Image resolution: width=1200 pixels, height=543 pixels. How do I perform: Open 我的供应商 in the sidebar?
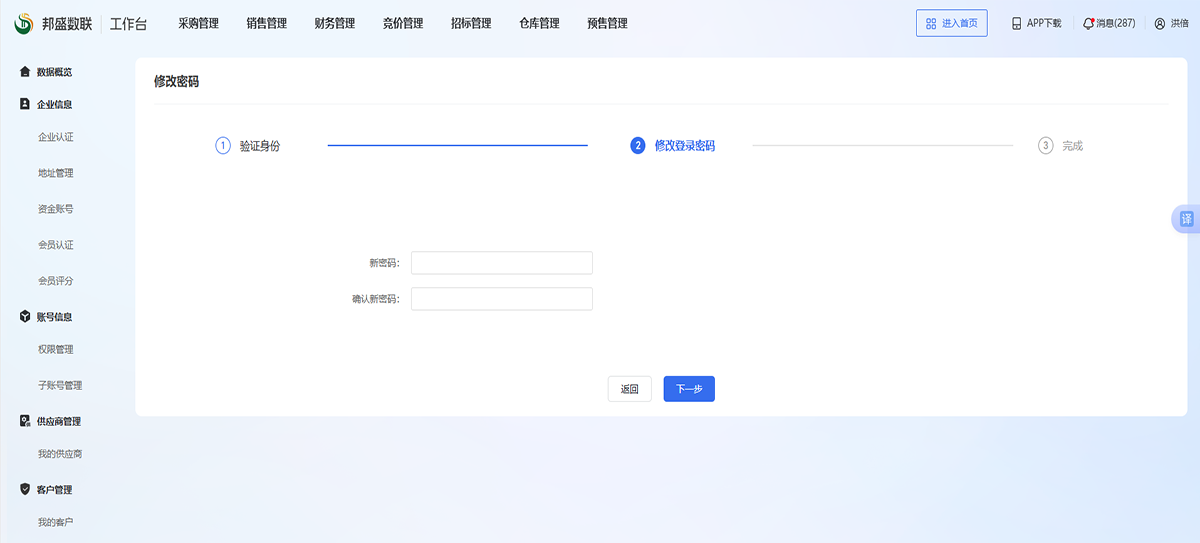point(60,454)
